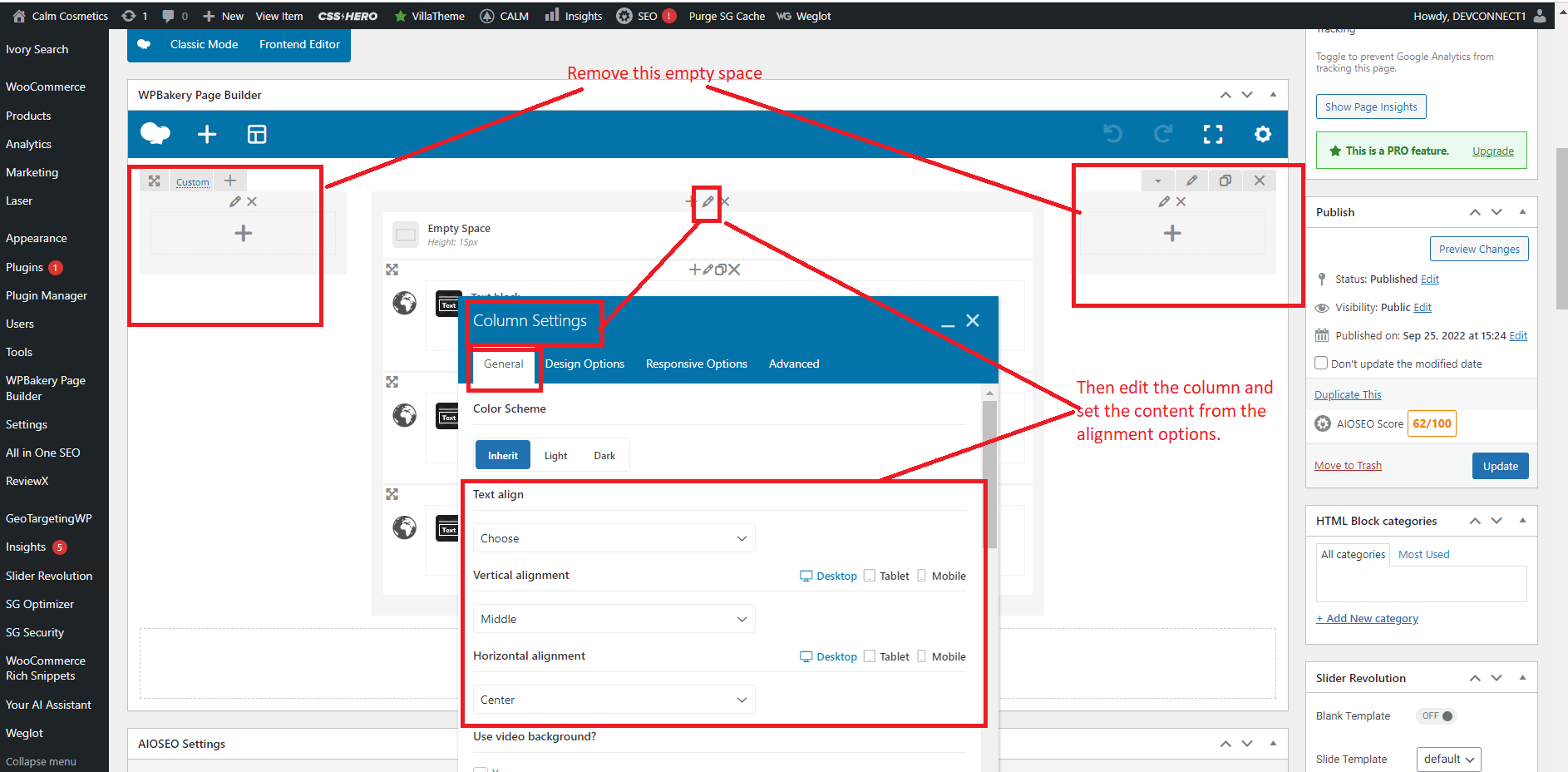Image resolution: width=1568 pixels, height=772 pixels.
Task: Clone the row using the duplicate icon
Action: tap(1225, 181)
